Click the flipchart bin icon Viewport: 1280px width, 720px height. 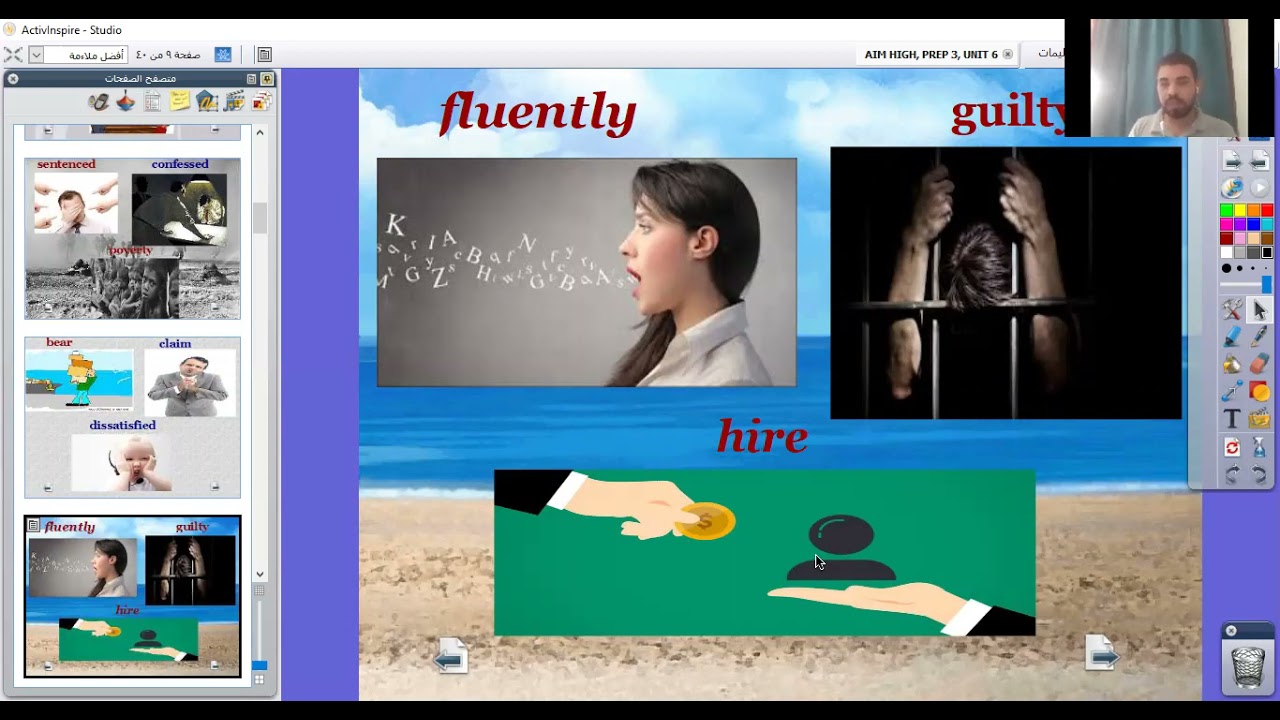[x=1247, y=667]
